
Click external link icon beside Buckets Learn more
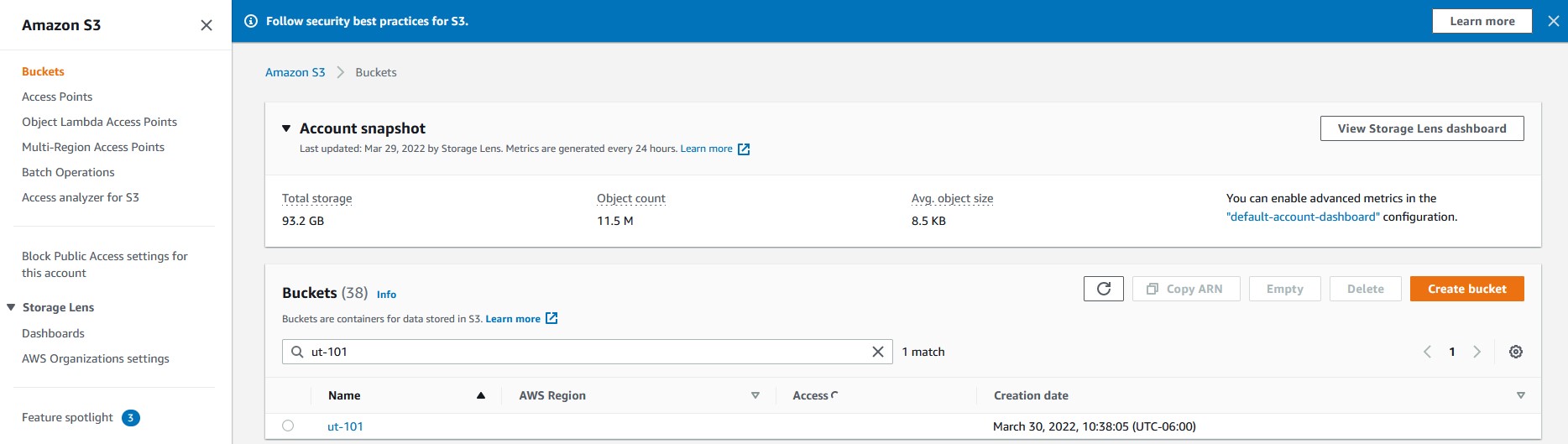pyautogui.click(x=551, y=318)
